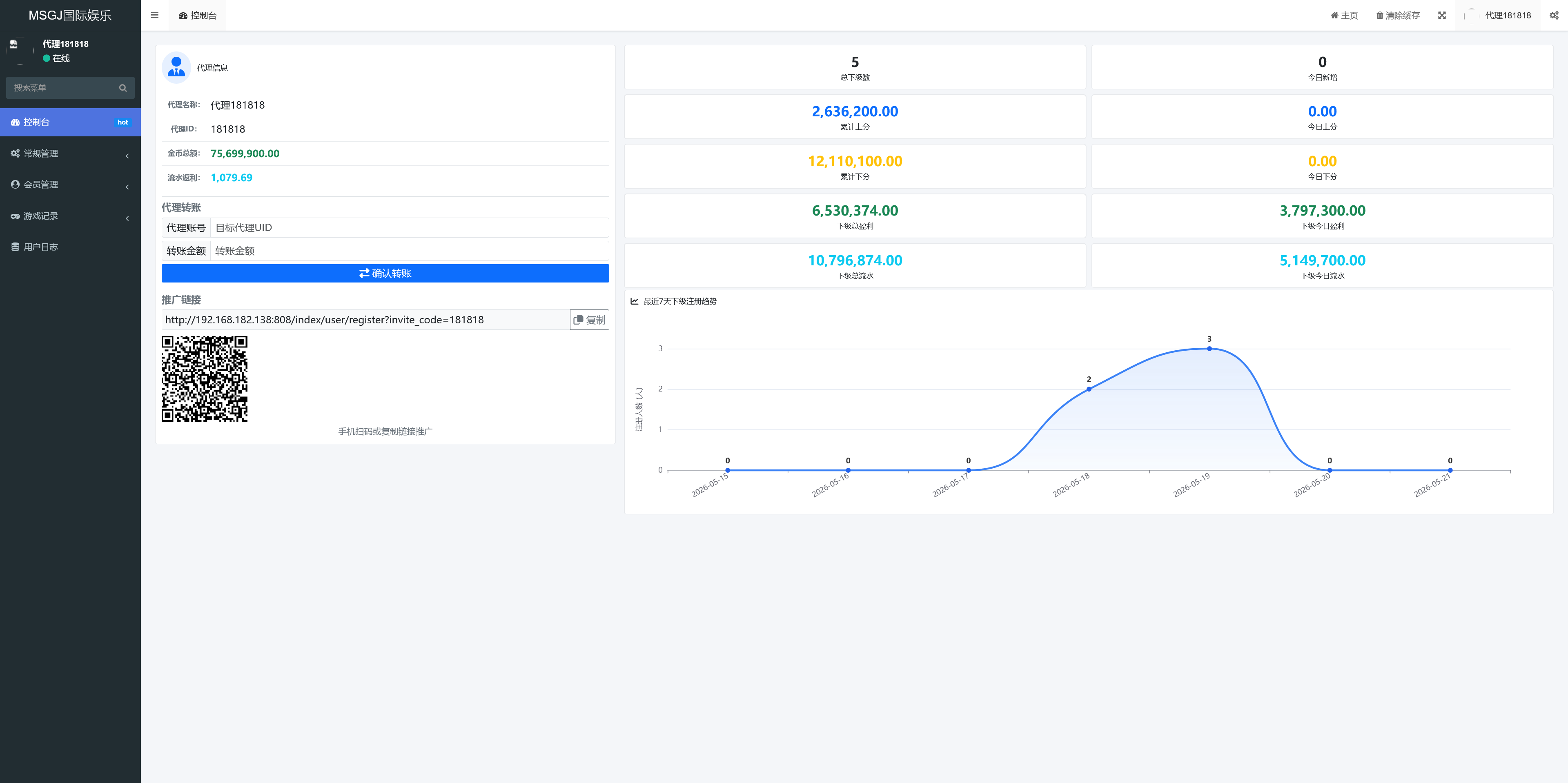This screenshot has width=1568, height=783.
Task: Focus the 目标代理UID input field
Action: tap(409, 227)
